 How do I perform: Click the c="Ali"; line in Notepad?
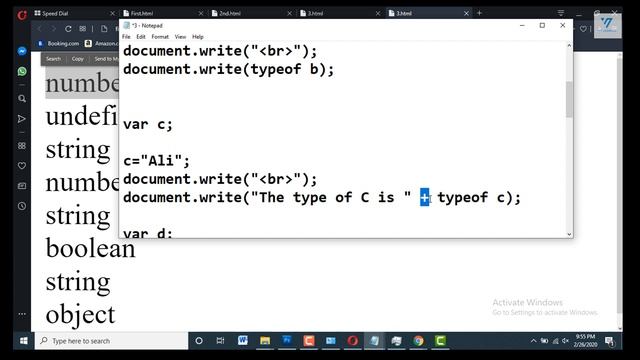(157, 160)
